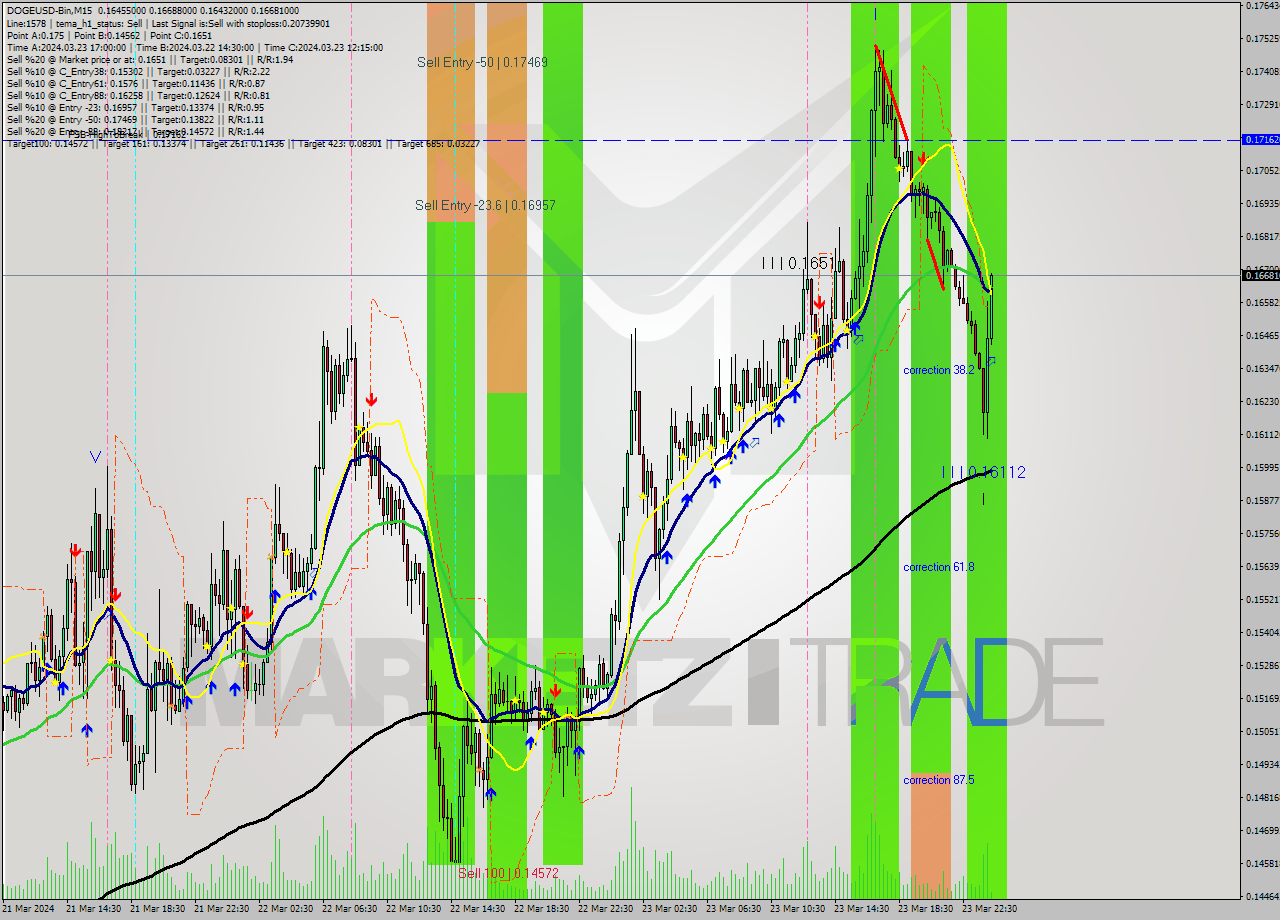The width and height of the screenshot is (1280, 920).
Task: Click the "22 Mar 14:30" time axis label
Action: tap(478, 909)
